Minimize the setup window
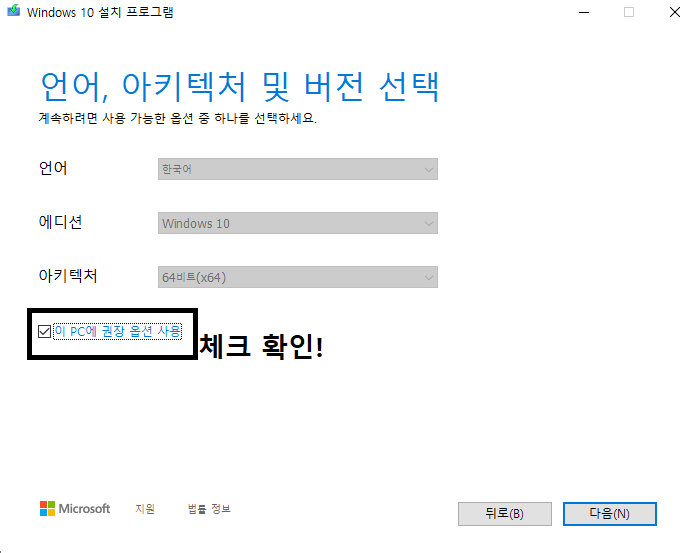 584,12
